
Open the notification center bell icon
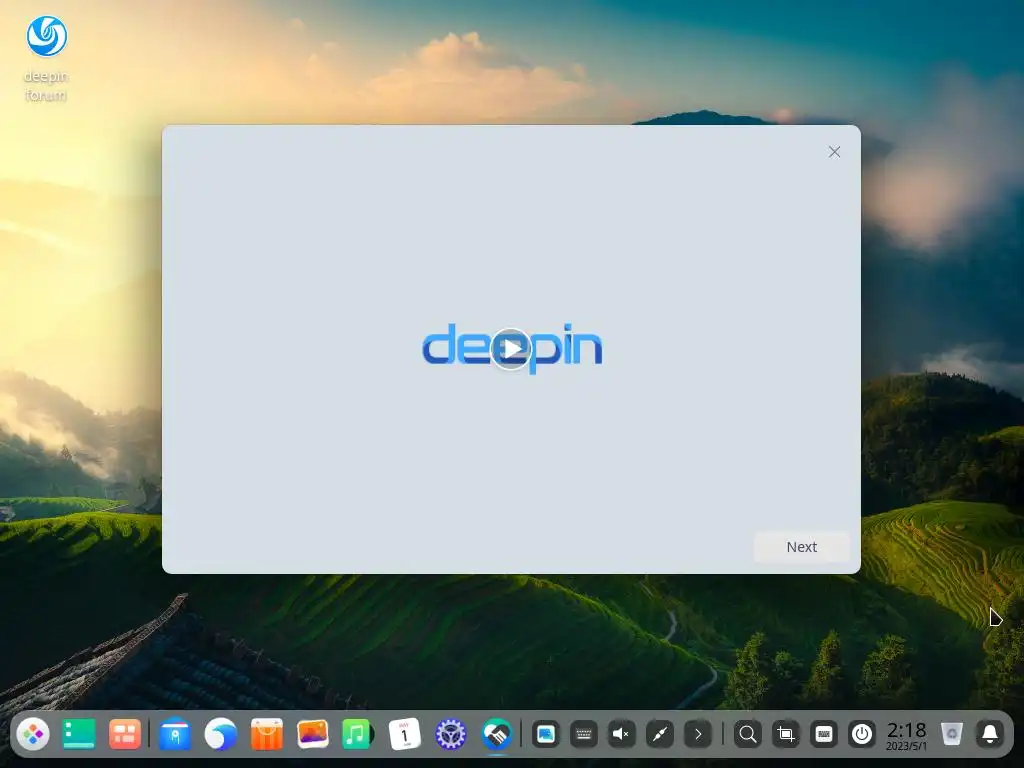click(990, 735)
